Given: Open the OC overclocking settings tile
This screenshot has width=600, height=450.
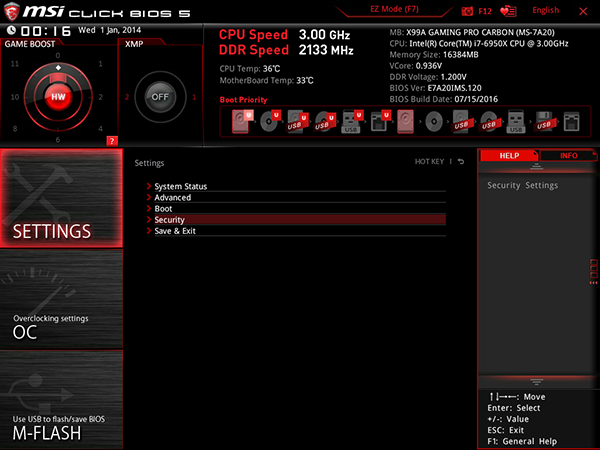Looking at the screenshot, I should coord(61,299).
